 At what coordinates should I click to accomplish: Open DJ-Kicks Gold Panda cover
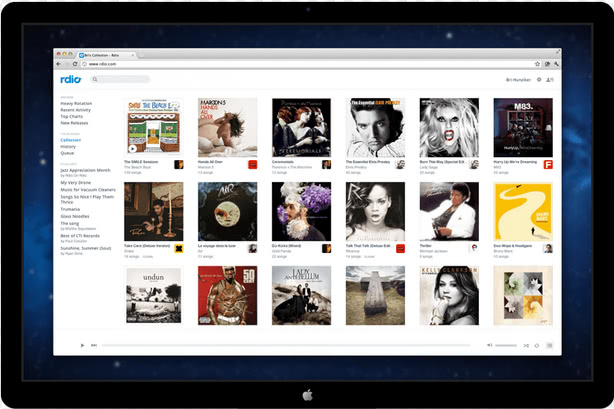click(x=302, y=211)
